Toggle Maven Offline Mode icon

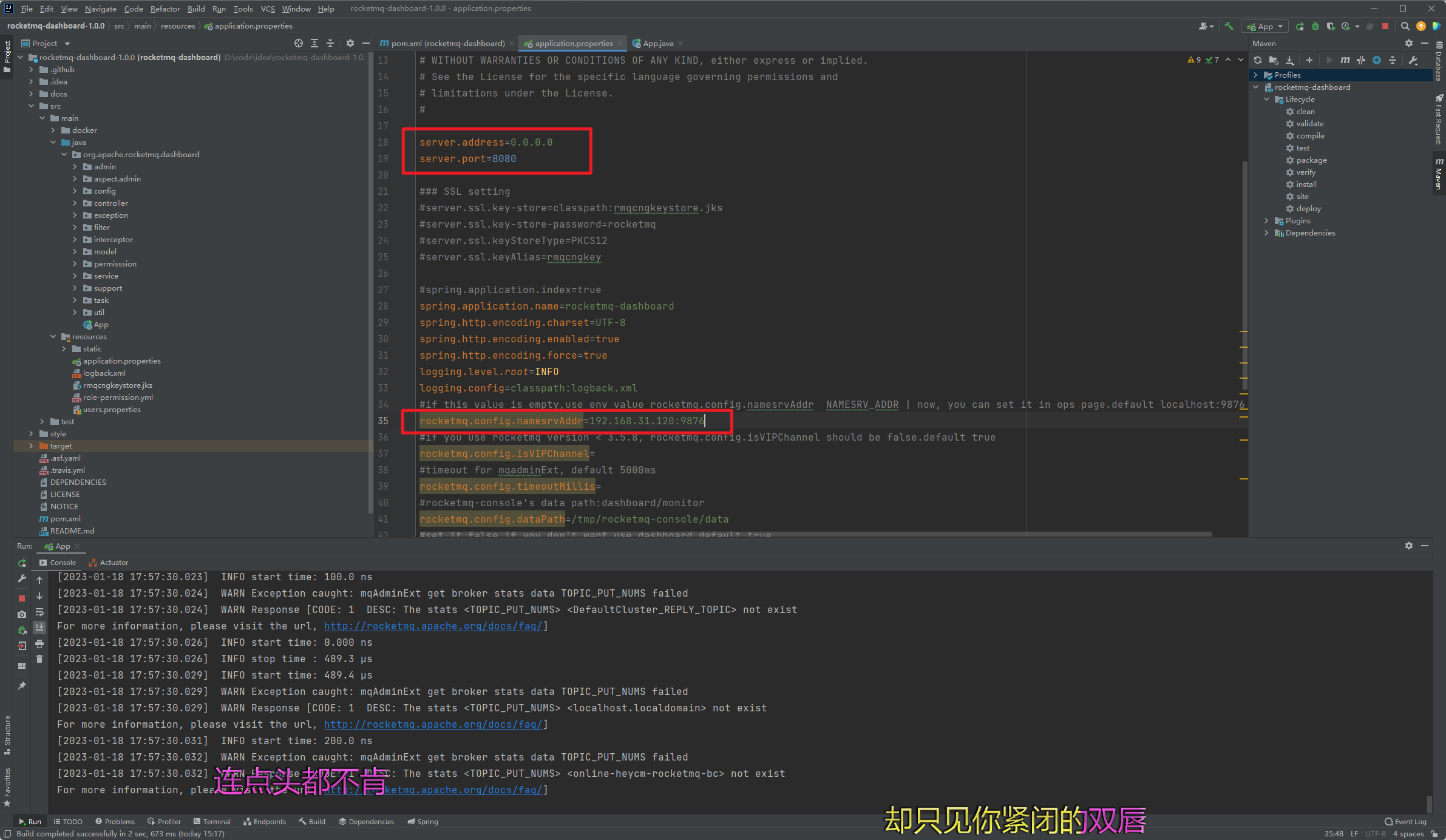coord(1361,60)
